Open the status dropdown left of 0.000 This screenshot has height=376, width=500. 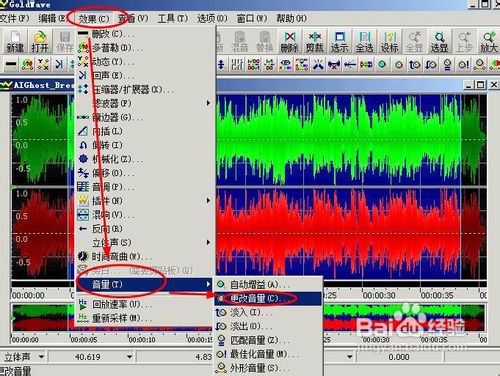click(x=349, y=357)
